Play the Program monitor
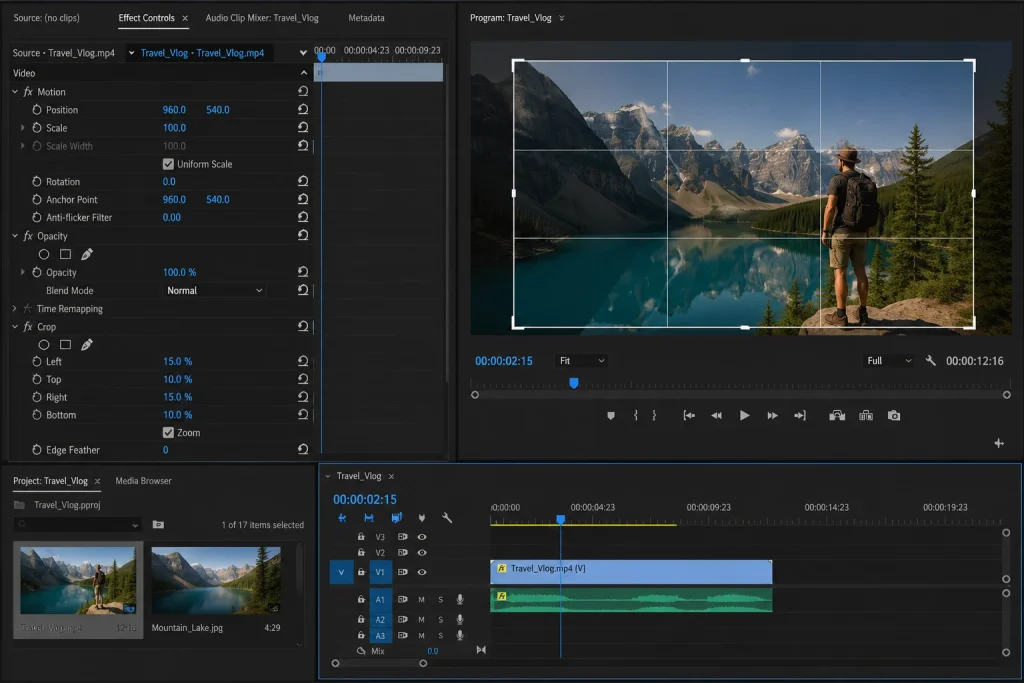The image size is (1024, 683). coord(744,415)
